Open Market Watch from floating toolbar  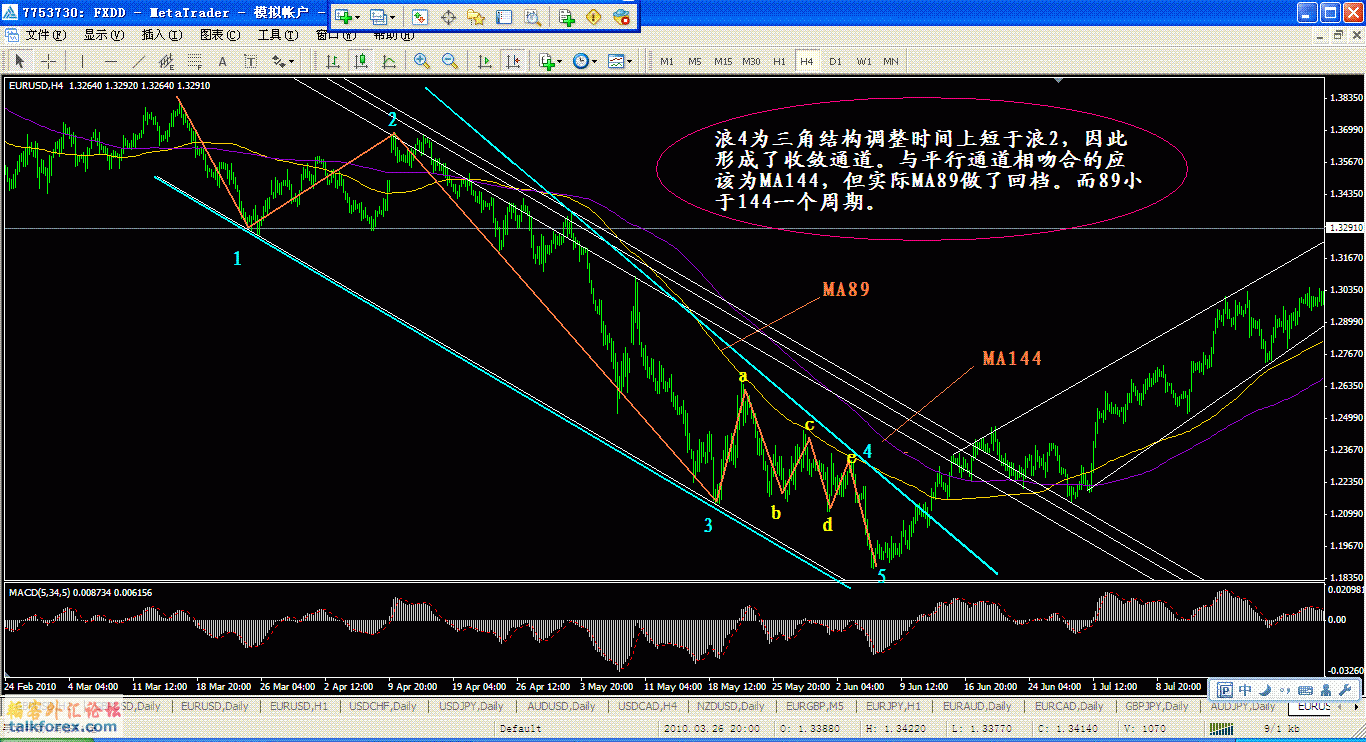[x=420, y=17]
